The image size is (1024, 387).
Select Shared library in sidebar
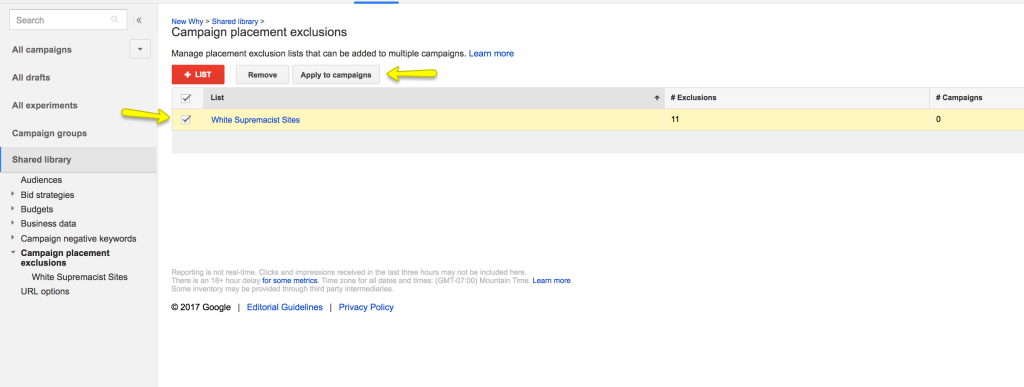(78, 160)
